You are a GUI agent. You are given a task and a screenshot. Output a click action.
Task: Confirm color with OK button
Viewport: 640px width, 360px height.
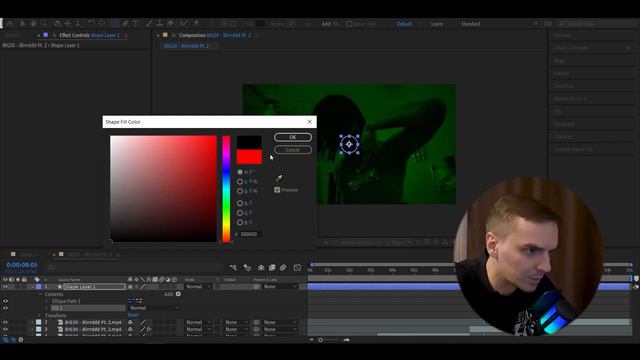[x=293, y=137]
